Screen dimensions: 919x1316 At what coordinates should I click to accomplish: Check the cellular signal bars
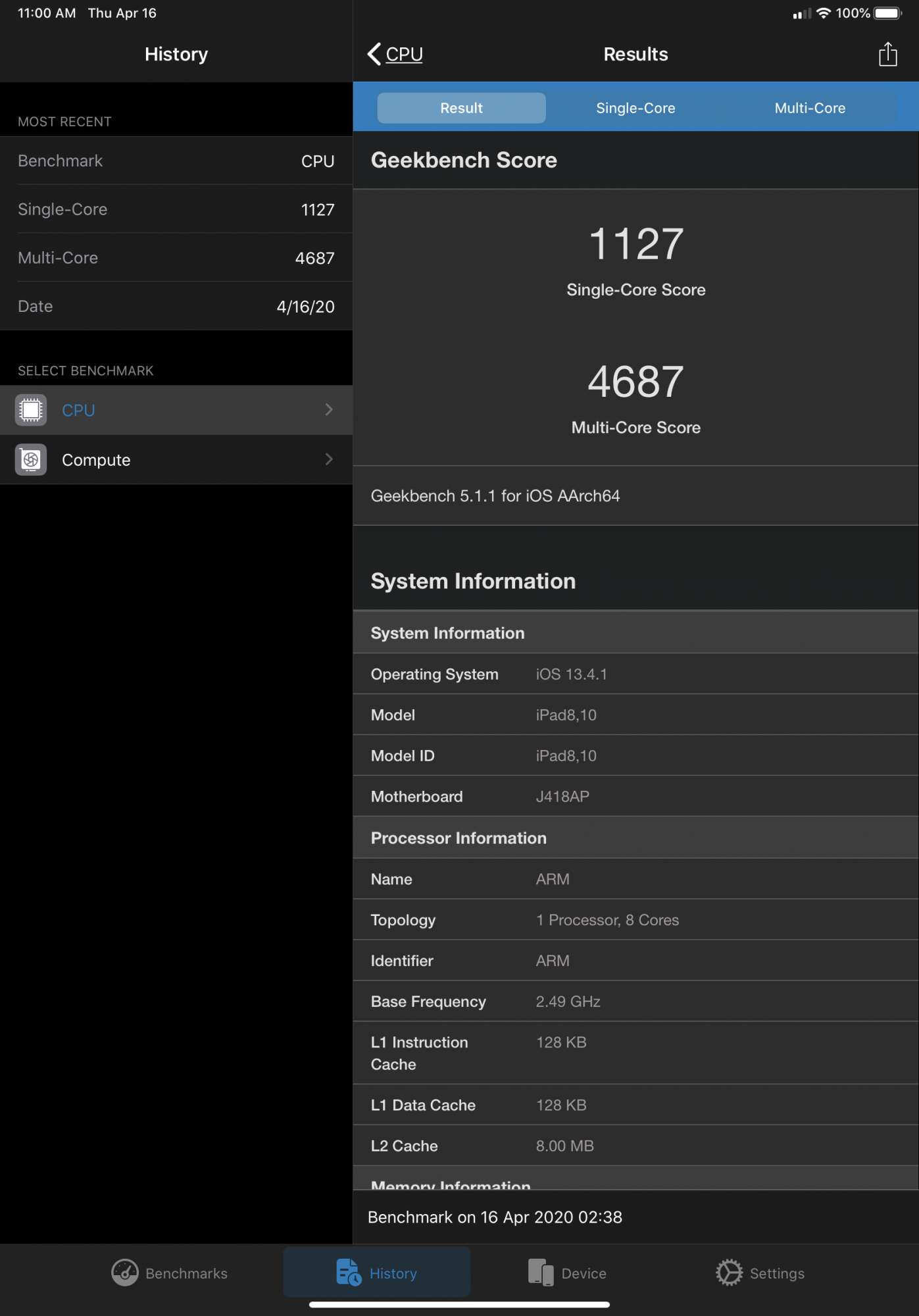802,14
